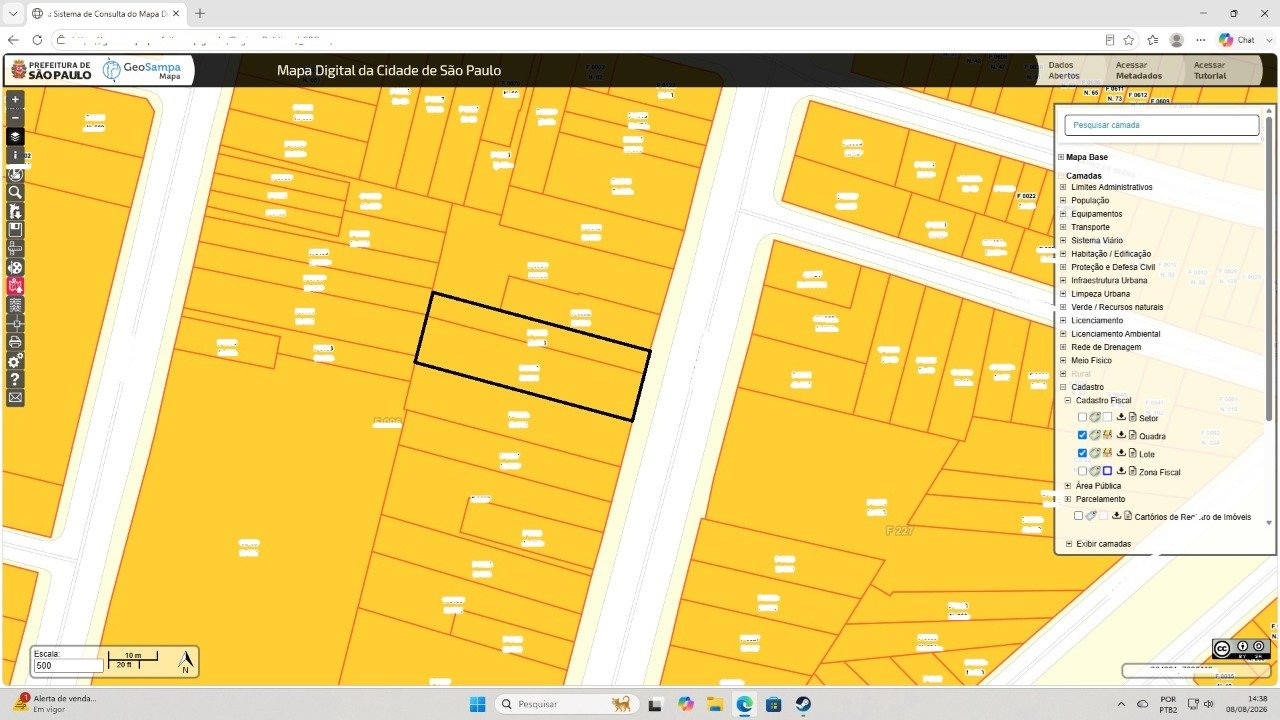Select the Sistema de Consulta browser tab
1280x720 pixels.
[105, 13]
